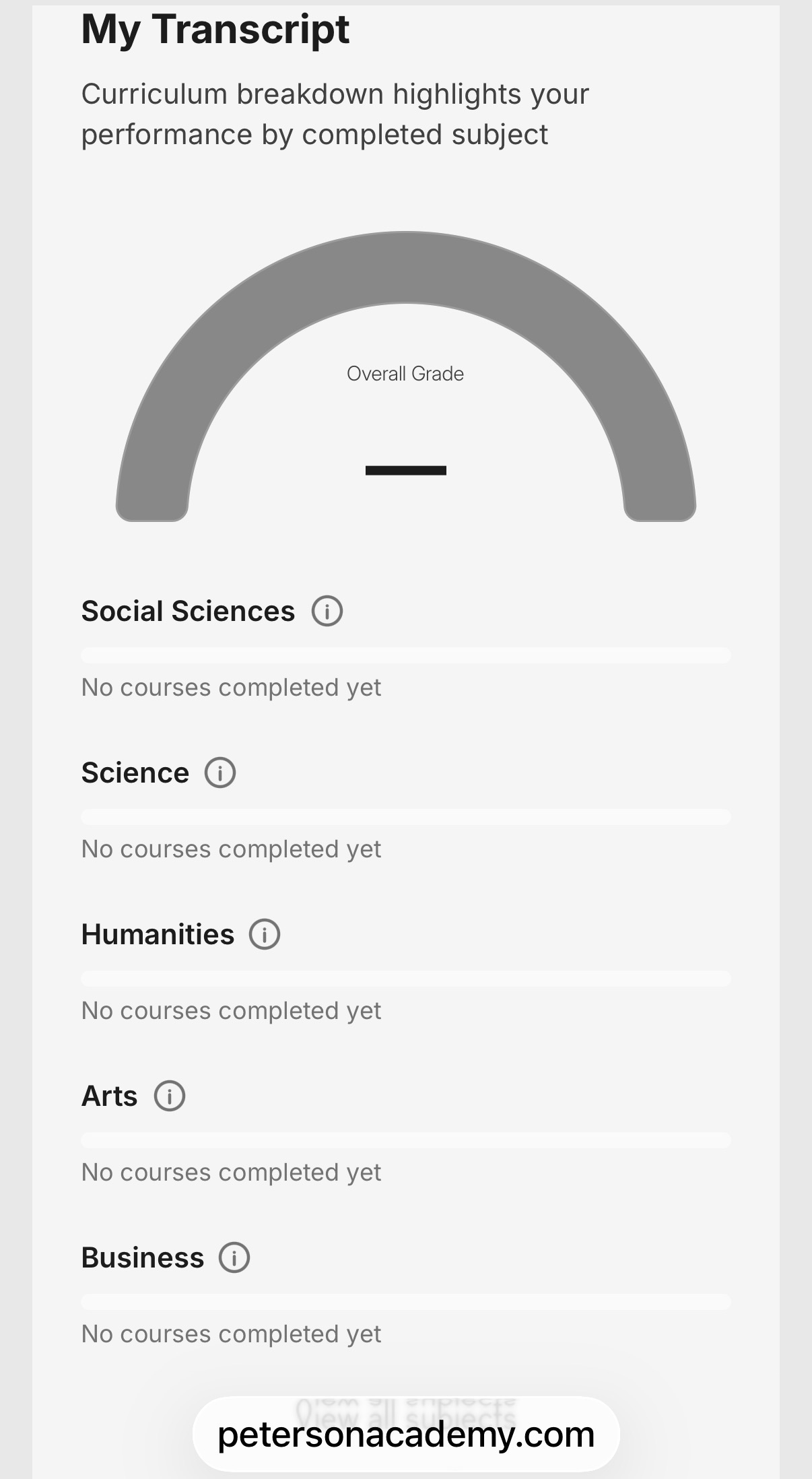This screenshot has height=1479, width=812.
Task: Click the Science progress bar
Action: point(406,817)
